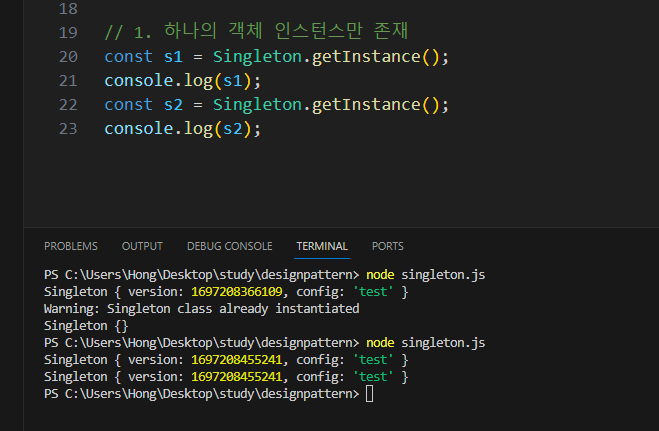The height and width of the screenshot is (431, 659).
Task: Open the PROBLEMS panel tab
Action: coord(71,246)
